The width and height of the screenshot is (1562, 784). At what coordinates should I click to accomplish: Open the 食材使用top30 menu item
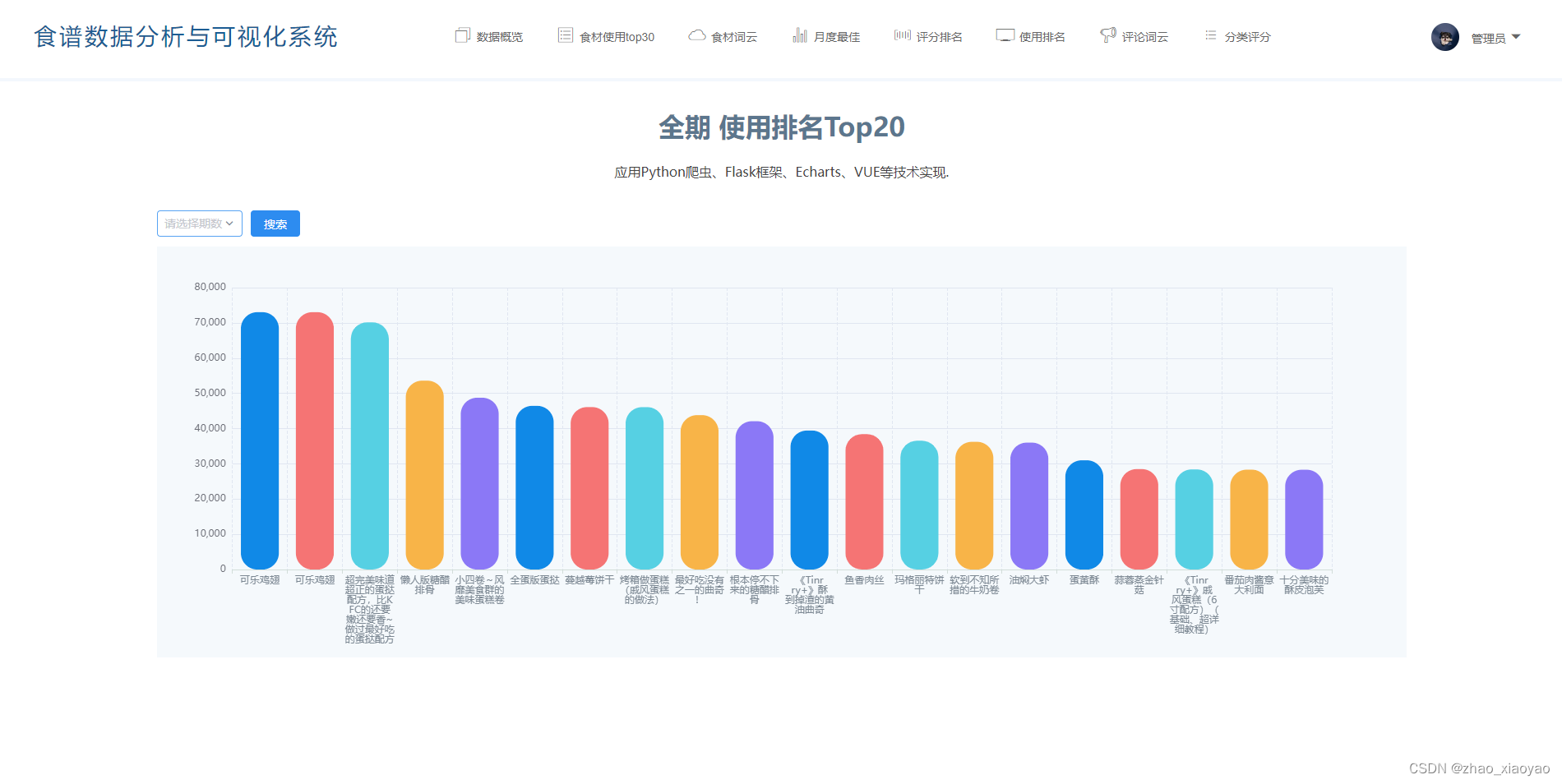tap(606, 36)
